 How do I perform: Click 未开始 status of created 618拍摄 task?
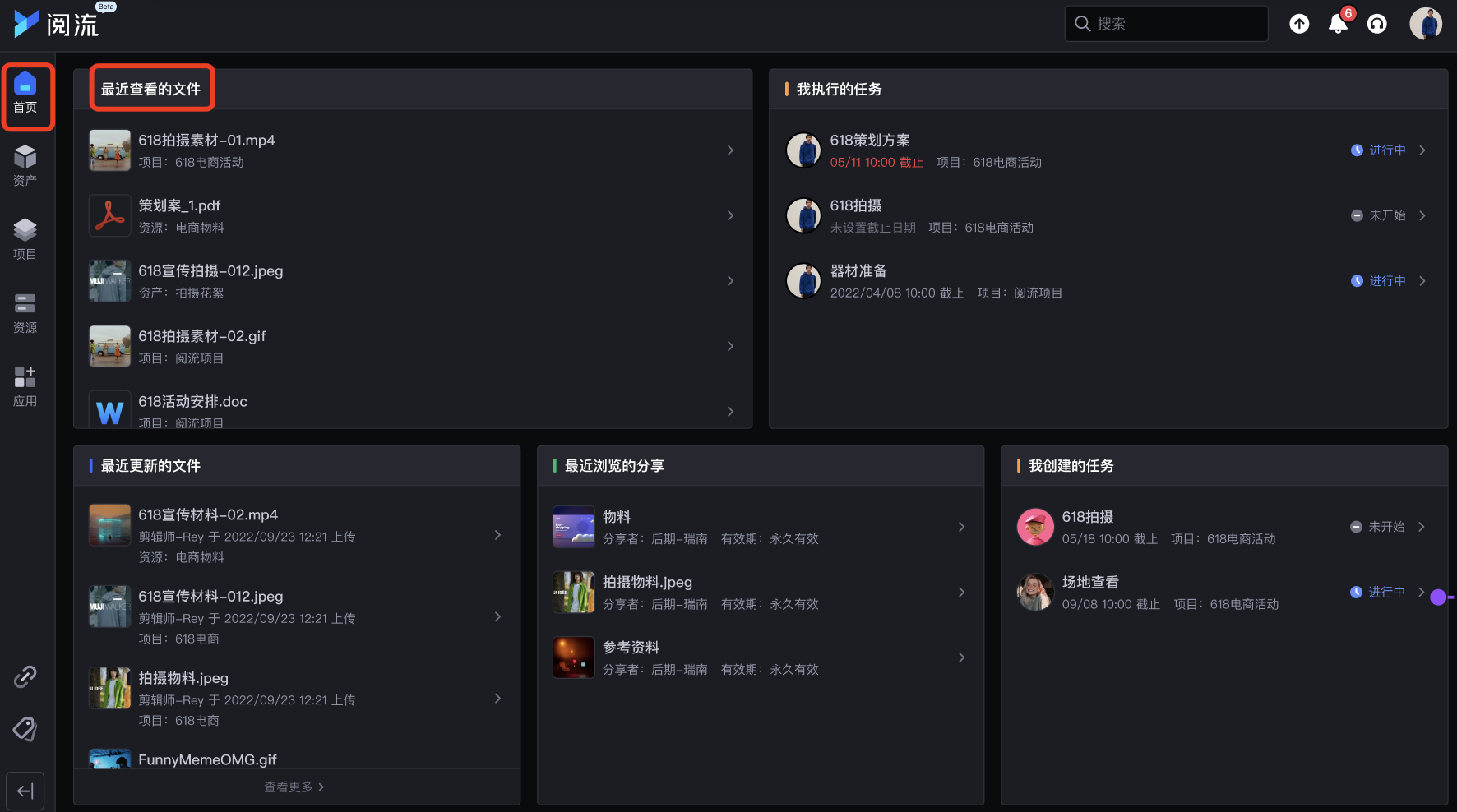[x=1378, y=527]
